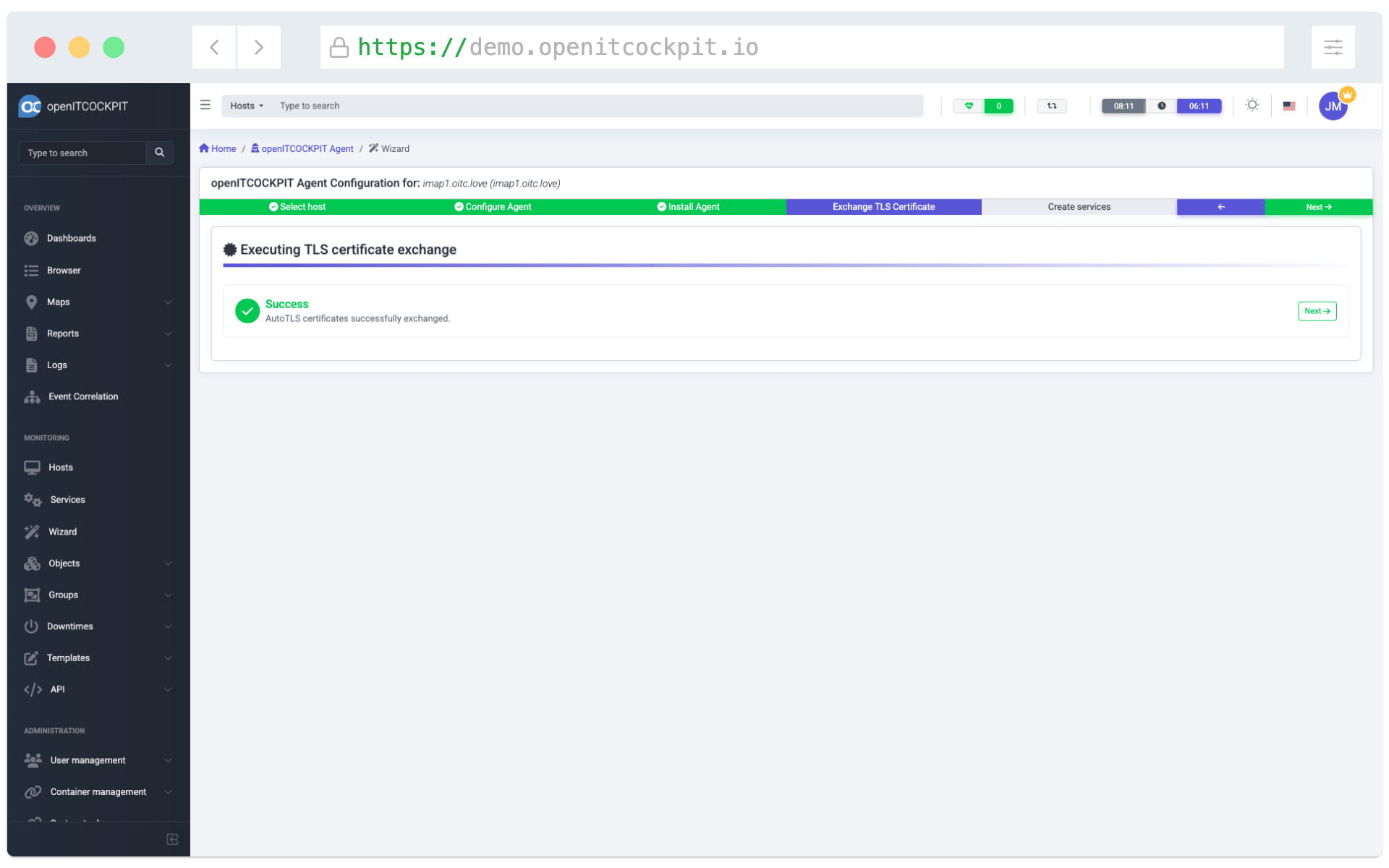1389x868 pixels.
Task: Click the Hosts monitor icon
Action: point(32,468)
